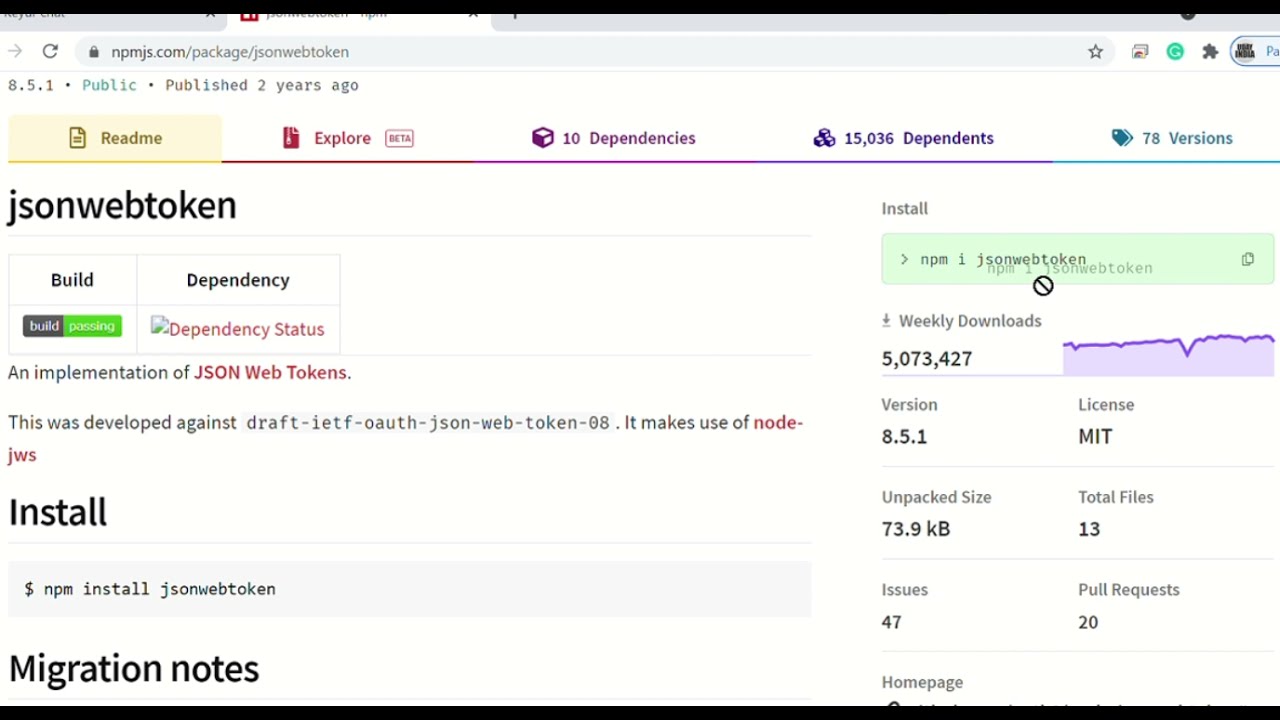This screenshot has width=1280, height=720.
Task: Reload the page with the refresh icon
Action: (x=50, y=51)
